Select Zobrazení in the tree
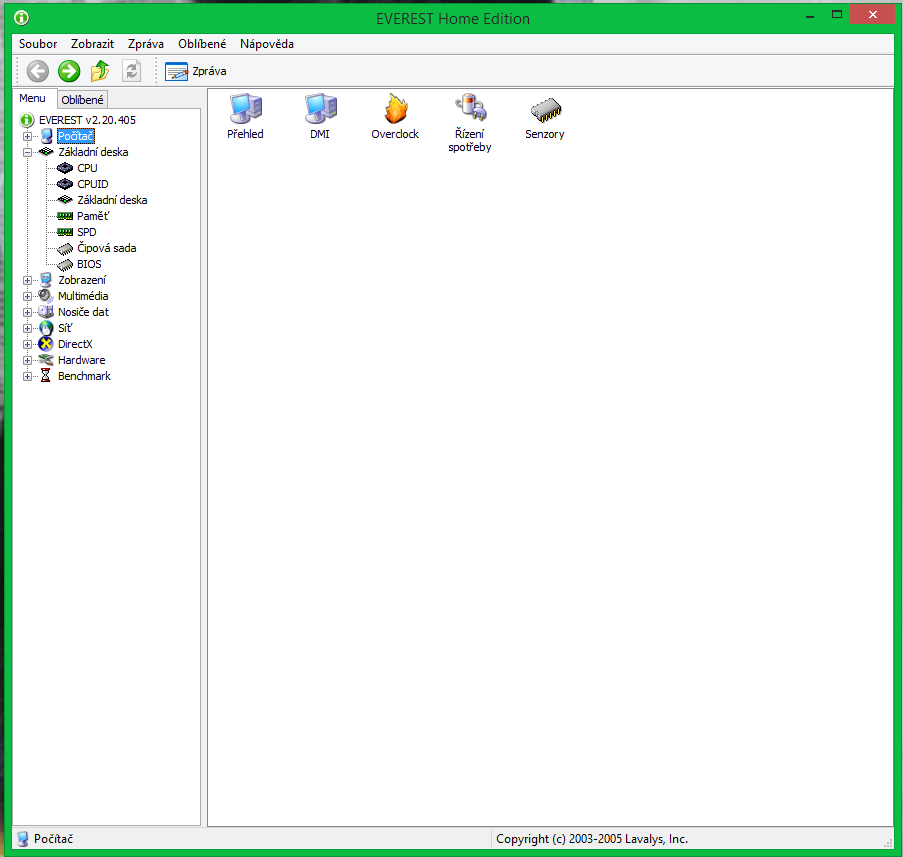The width and height of the screenshot is (903, 857). 82,280
